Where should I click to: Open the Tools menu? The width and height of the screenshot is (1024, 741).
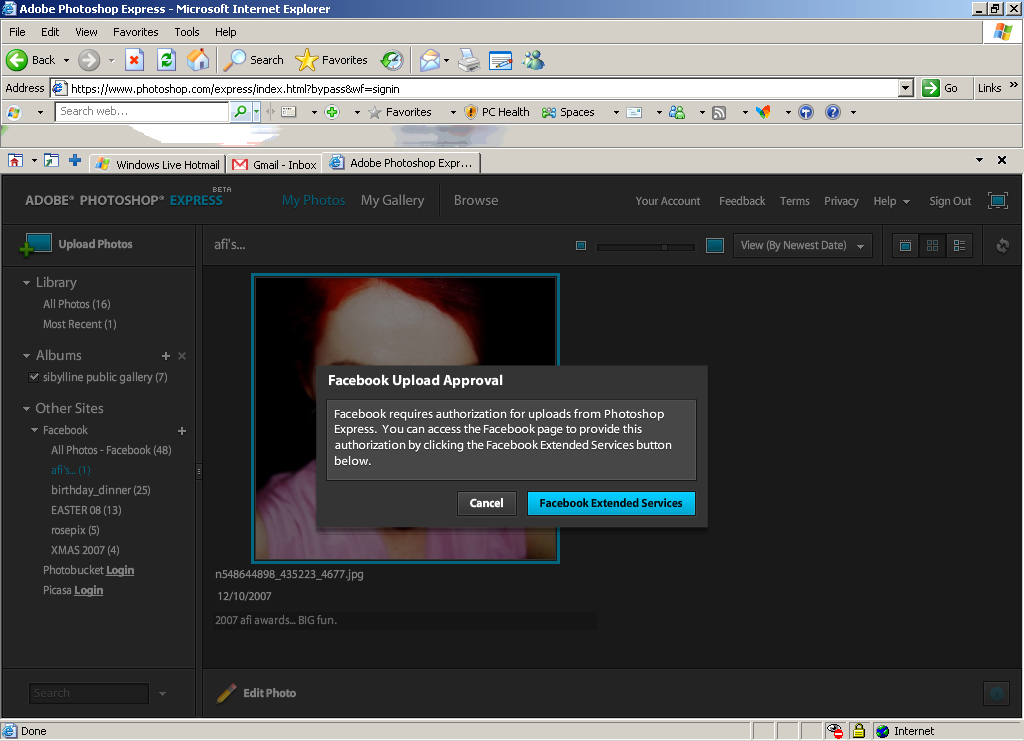tap(187, 32)
